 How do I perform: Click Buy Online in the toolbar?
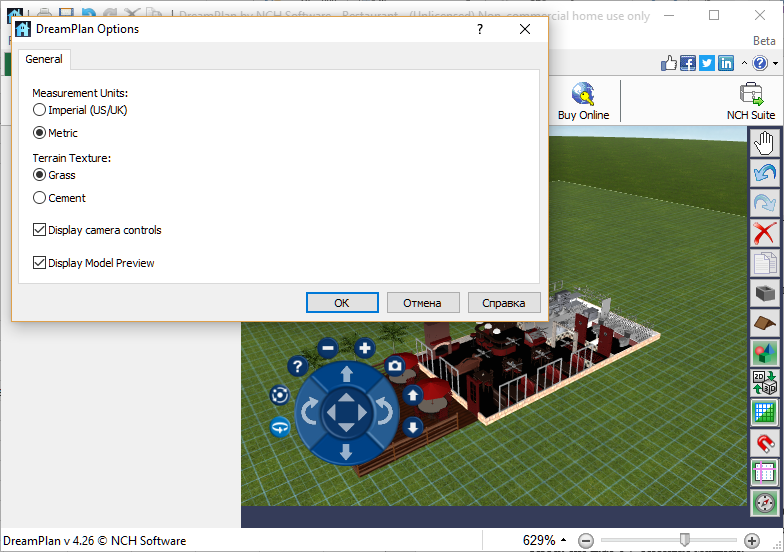pos(583,101)
